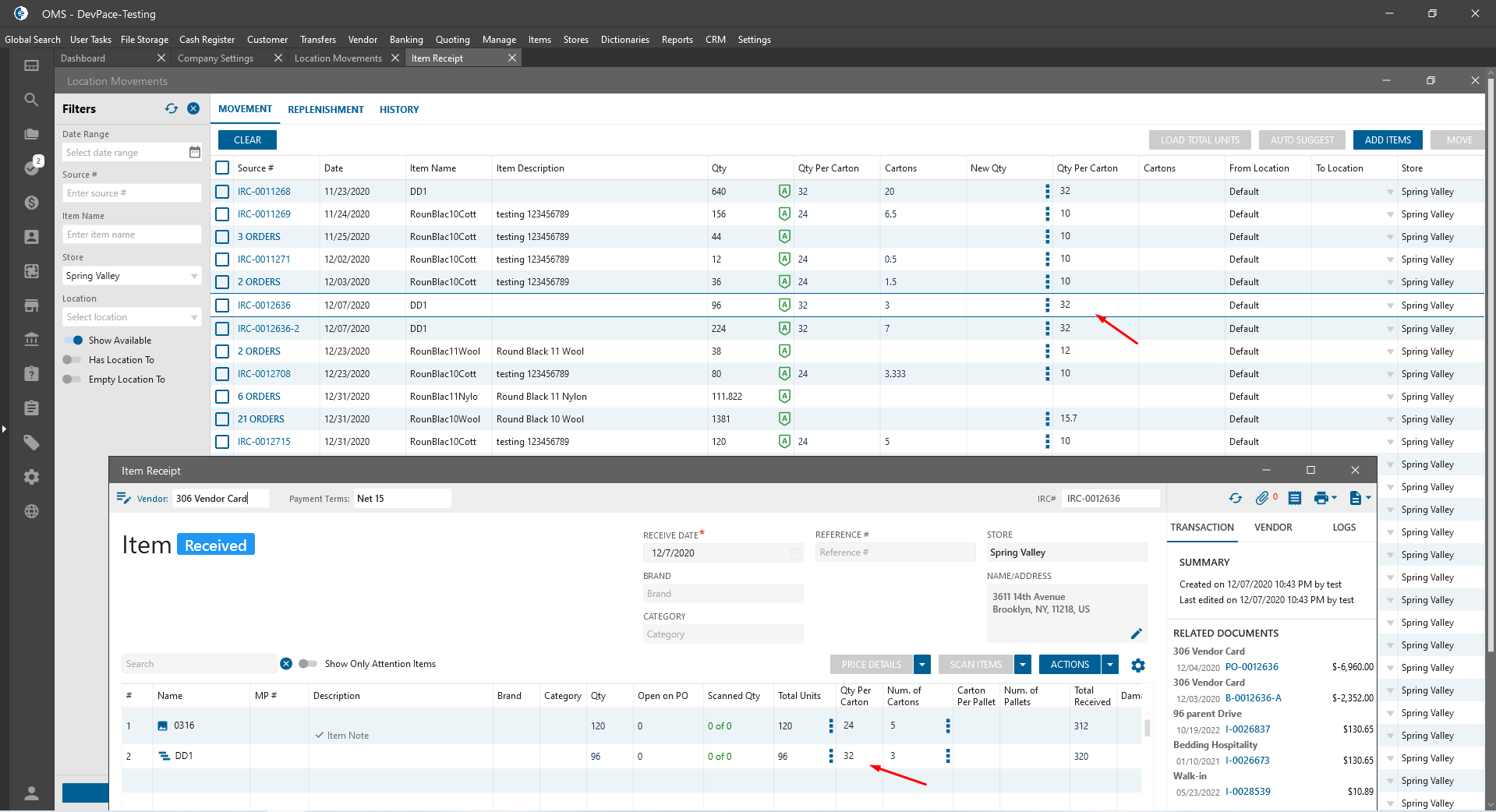Click into the Source # filter field
Image resolution: width=1496 pixels, height=812 pixels.
pos(131,193)
